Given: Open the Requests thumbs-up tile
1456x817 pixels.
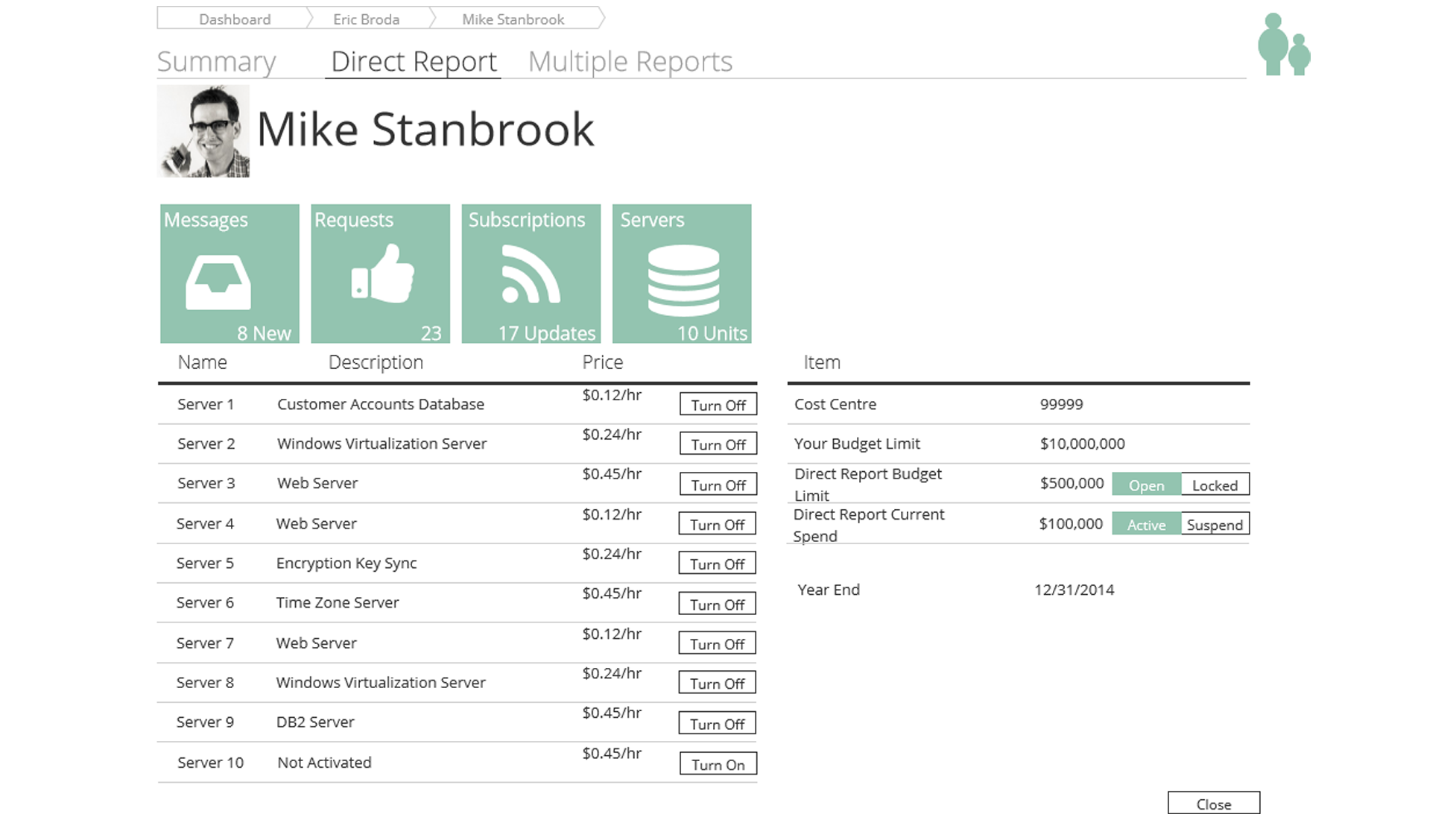Looking at the screenshot, I should 380,274.
